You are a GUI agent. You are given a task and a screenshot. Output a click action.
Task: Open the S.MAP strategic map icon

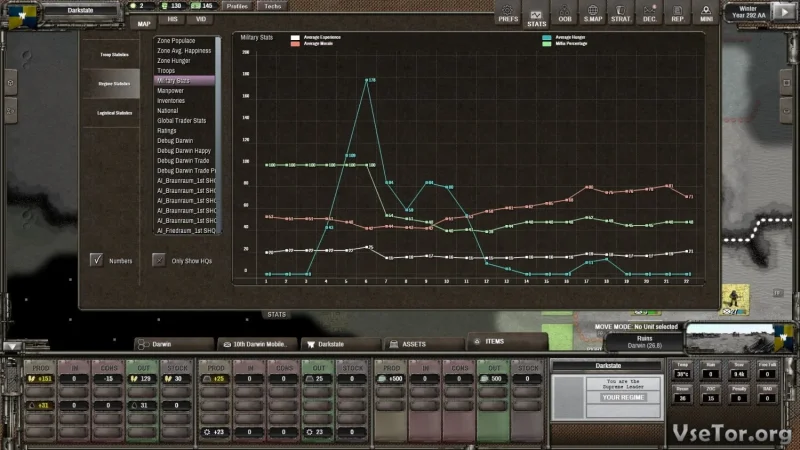[x=592, y=13]
